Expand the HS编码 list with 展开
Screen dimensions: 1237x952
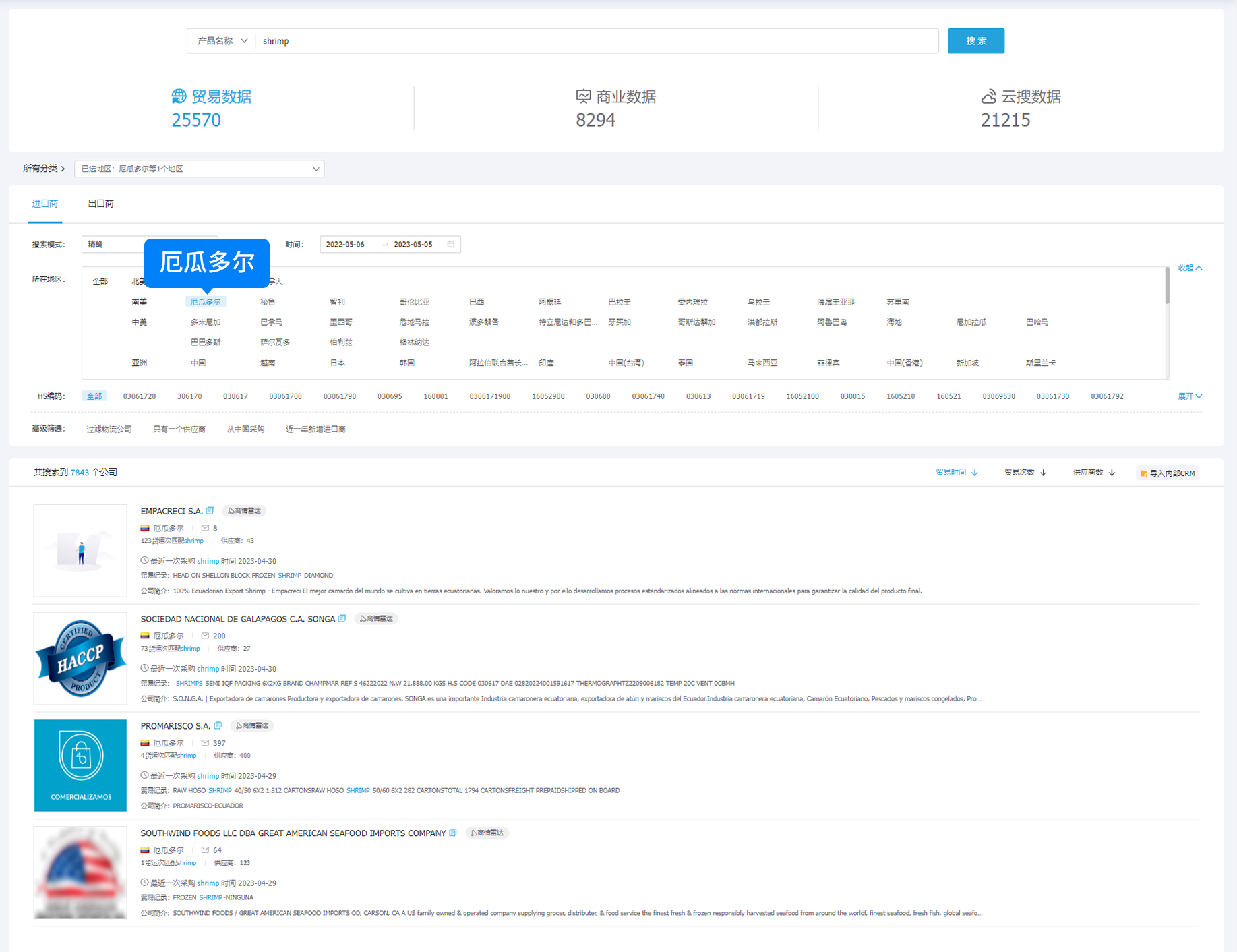(1189, 396)
